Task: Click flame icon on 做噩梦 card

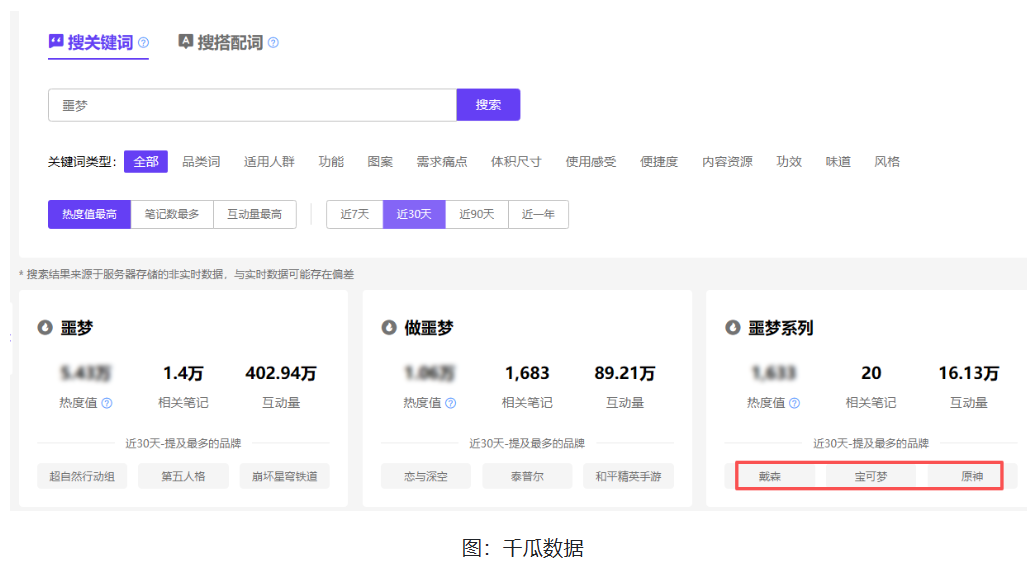Action: click(x=389, y=328)
